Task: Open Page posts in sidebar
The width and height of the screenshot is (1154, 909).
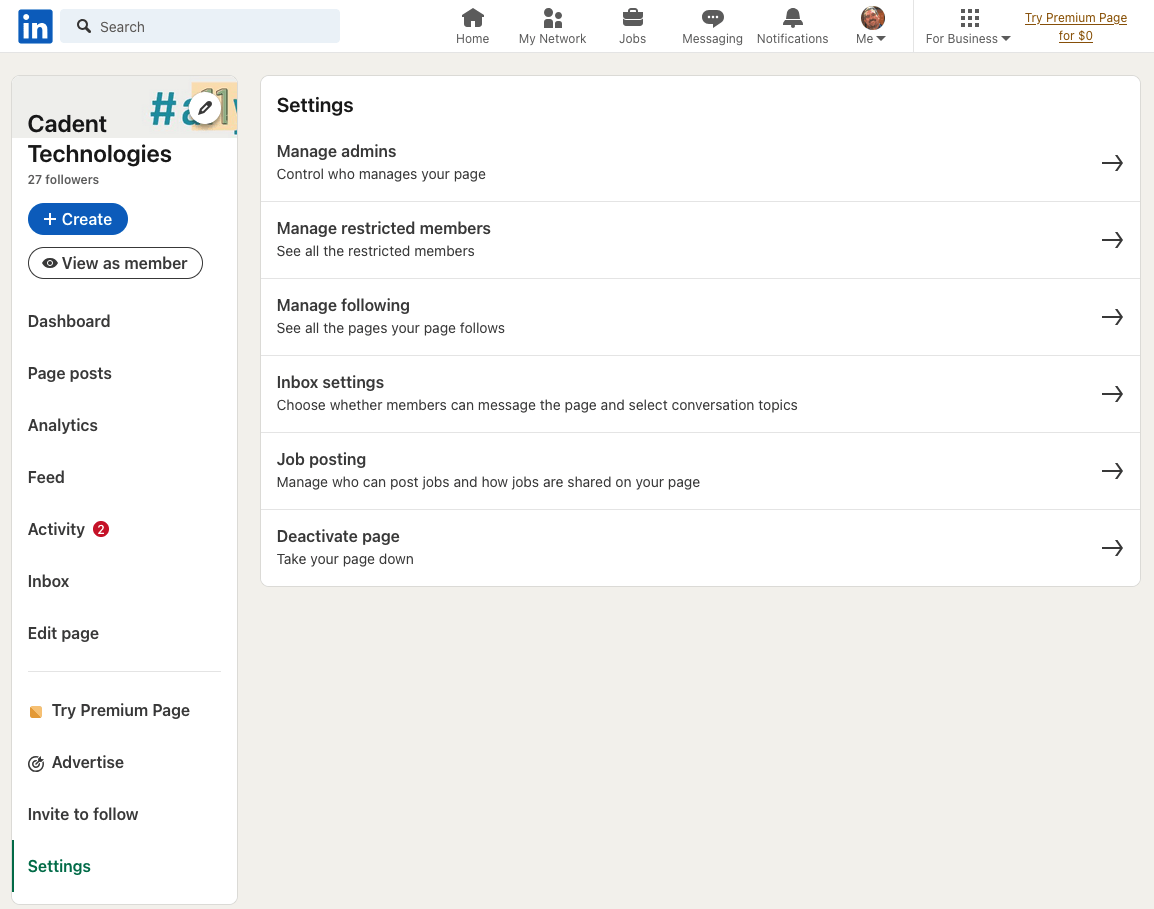Action: [x=70, y=373]
